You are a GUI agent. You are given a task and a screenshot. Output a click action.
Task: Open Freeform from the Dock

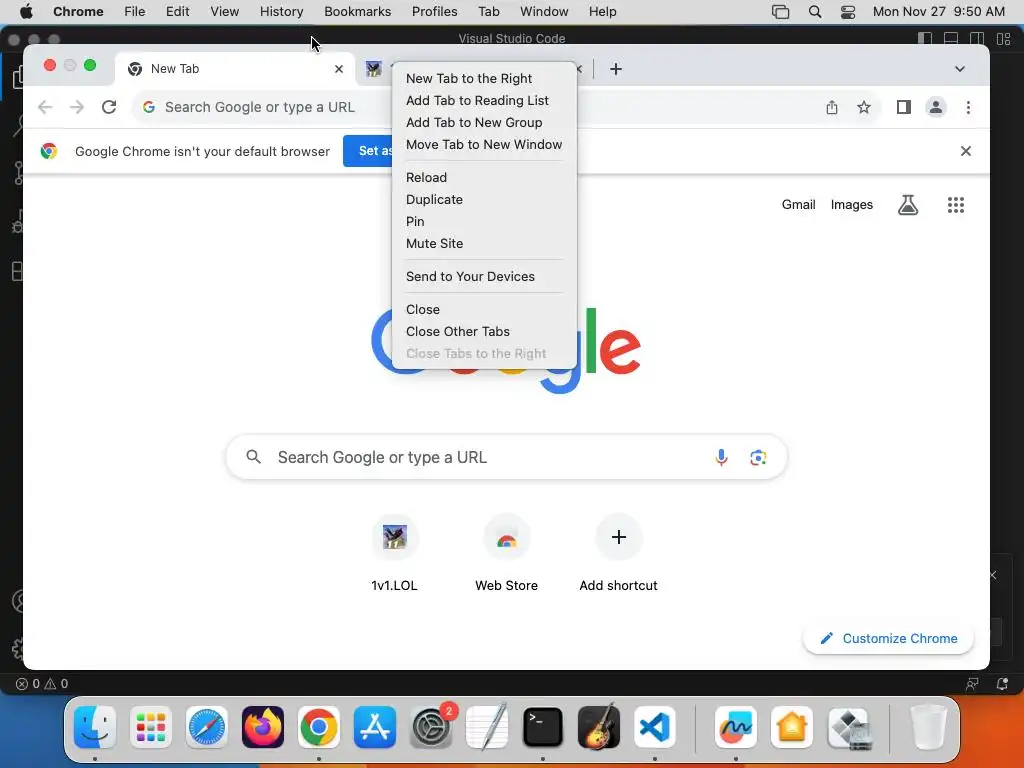point(736,727)
